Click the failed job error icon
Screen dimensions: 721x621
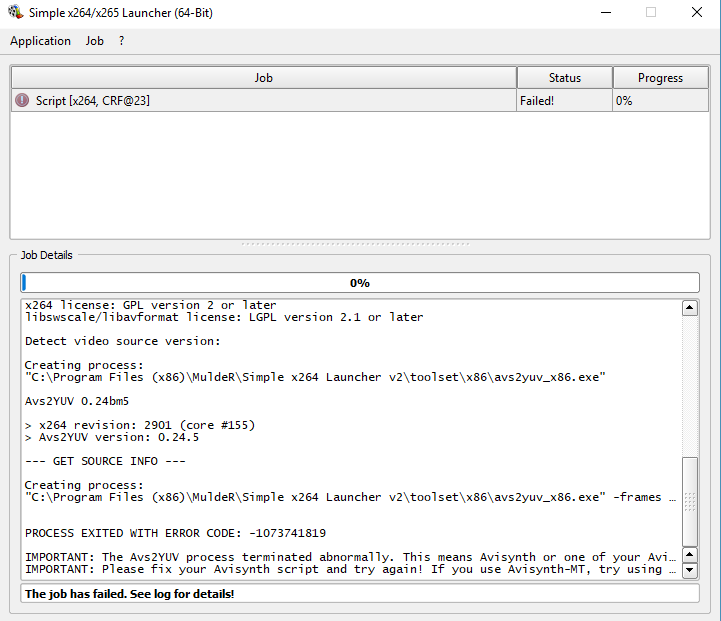(x=22, y=100)
